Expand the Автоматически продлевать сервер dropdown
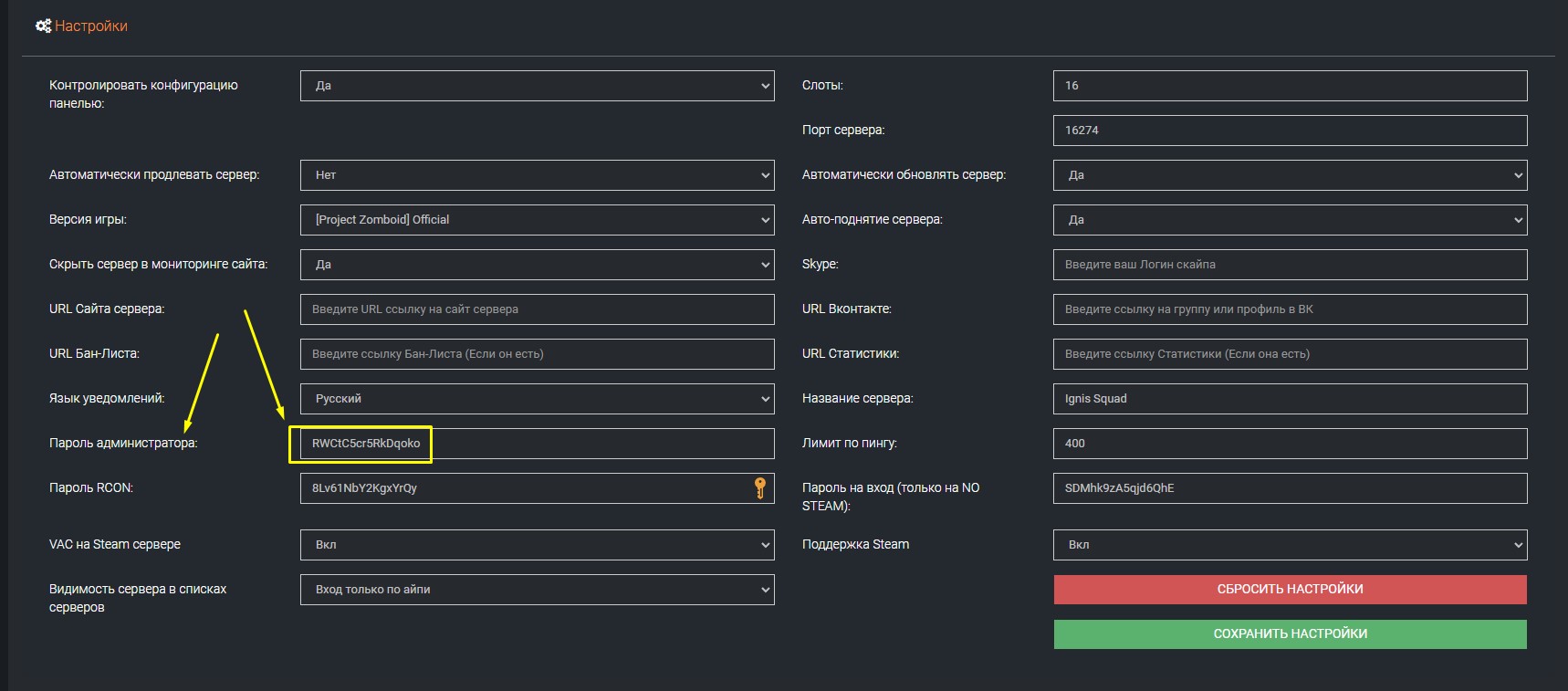1568x691 pixels. tap(537, 175)
